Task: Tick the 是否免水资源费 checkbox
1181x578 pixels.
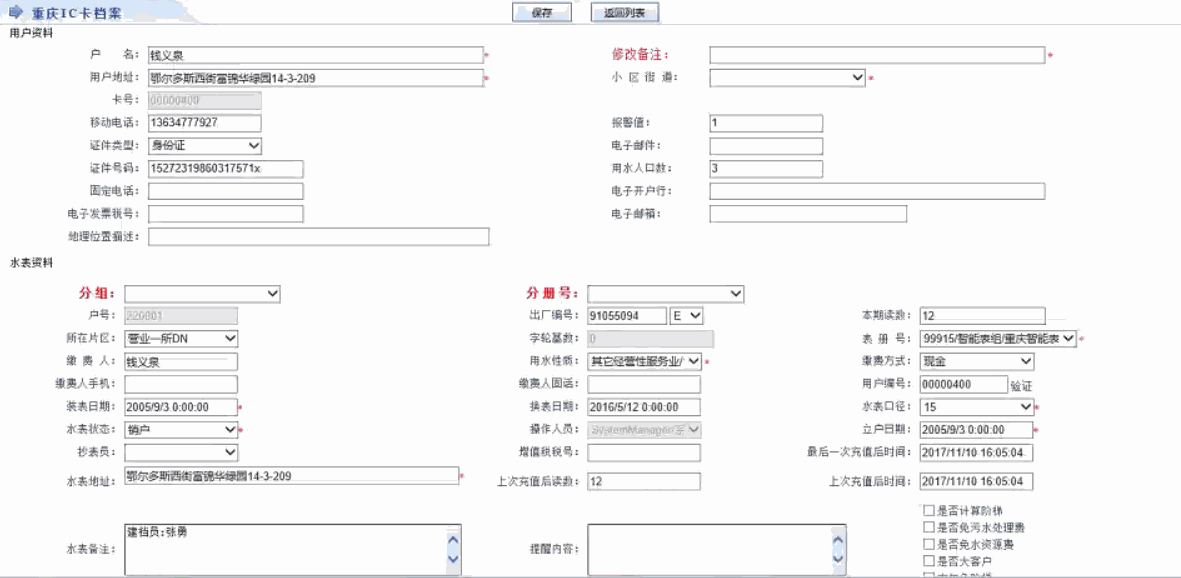Action: click(929, 544)
